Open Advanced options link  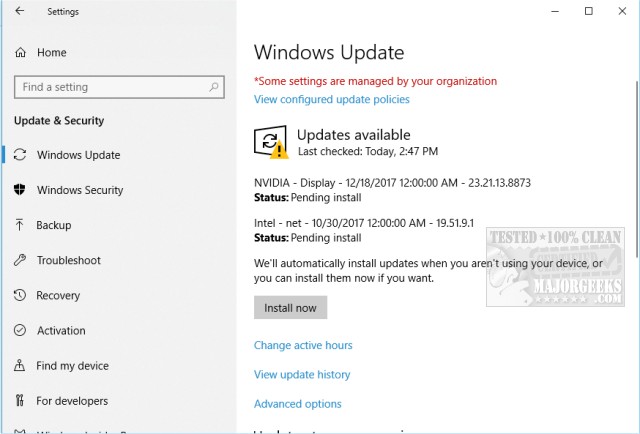[298, 404]
